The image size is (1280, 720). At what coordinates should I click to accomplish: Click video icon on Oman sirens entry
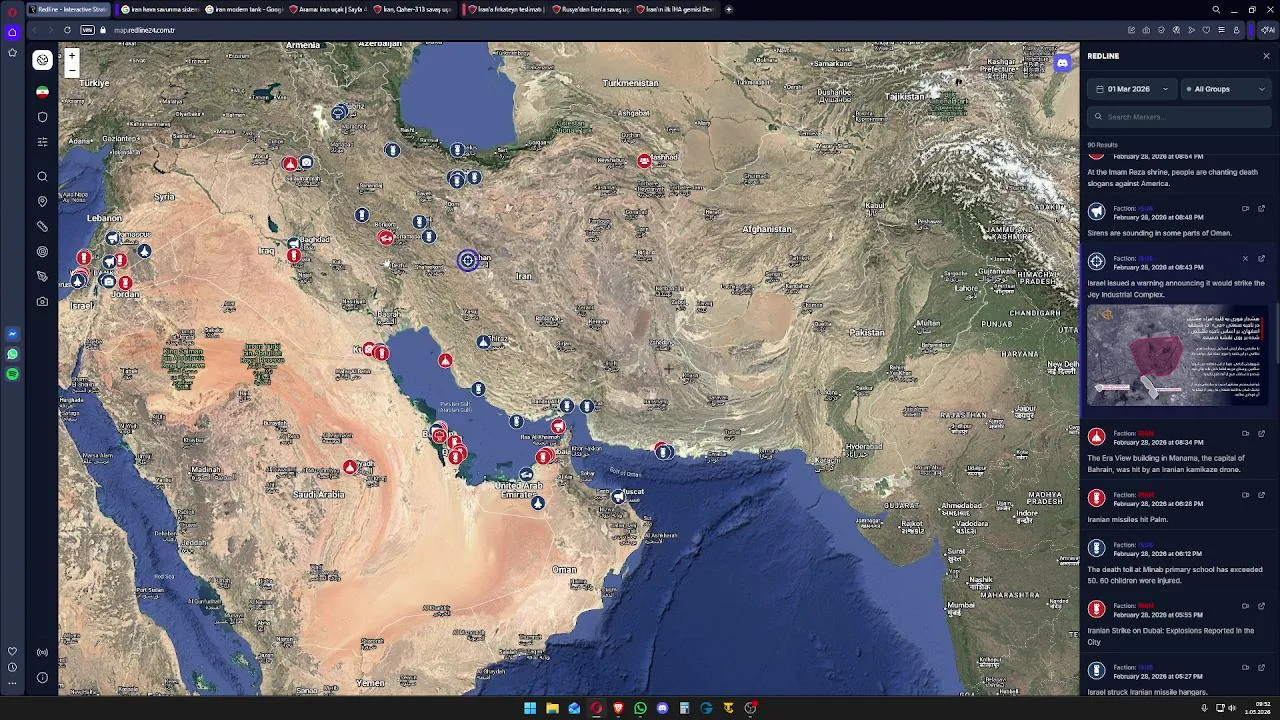(x=1245, y=209)
